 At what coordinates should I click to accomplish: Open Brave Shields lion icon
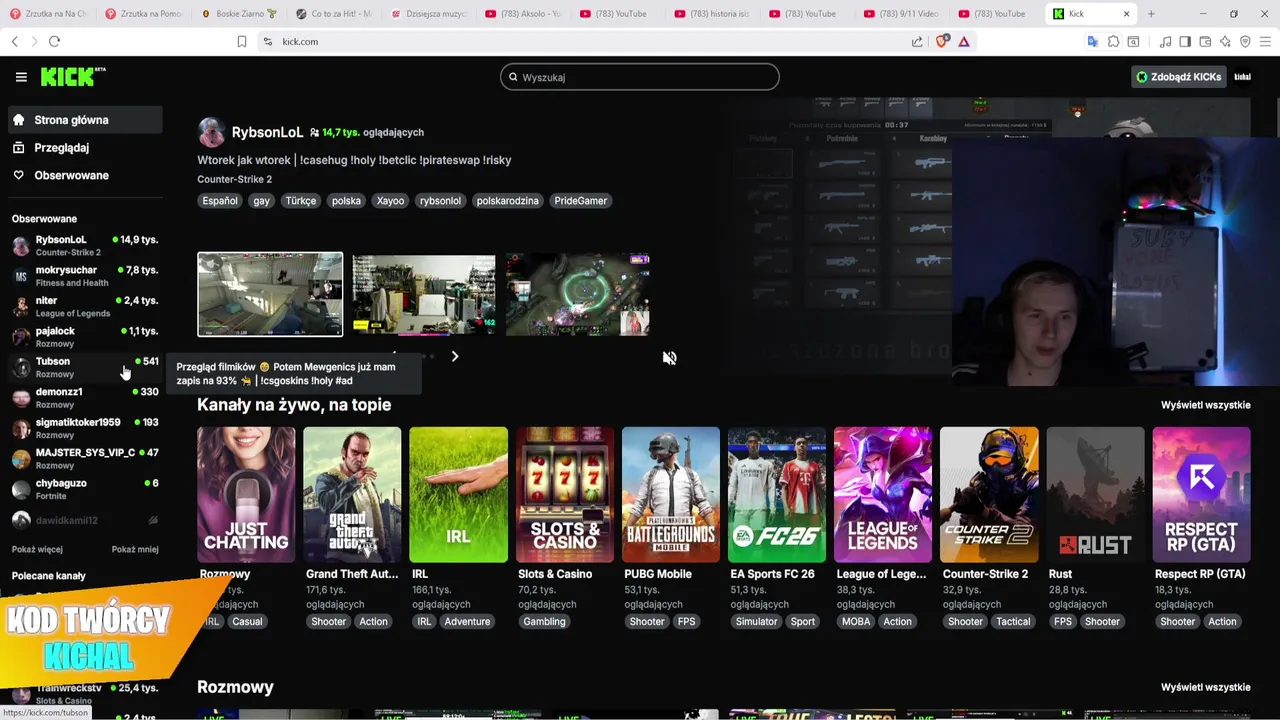(941, 41)
